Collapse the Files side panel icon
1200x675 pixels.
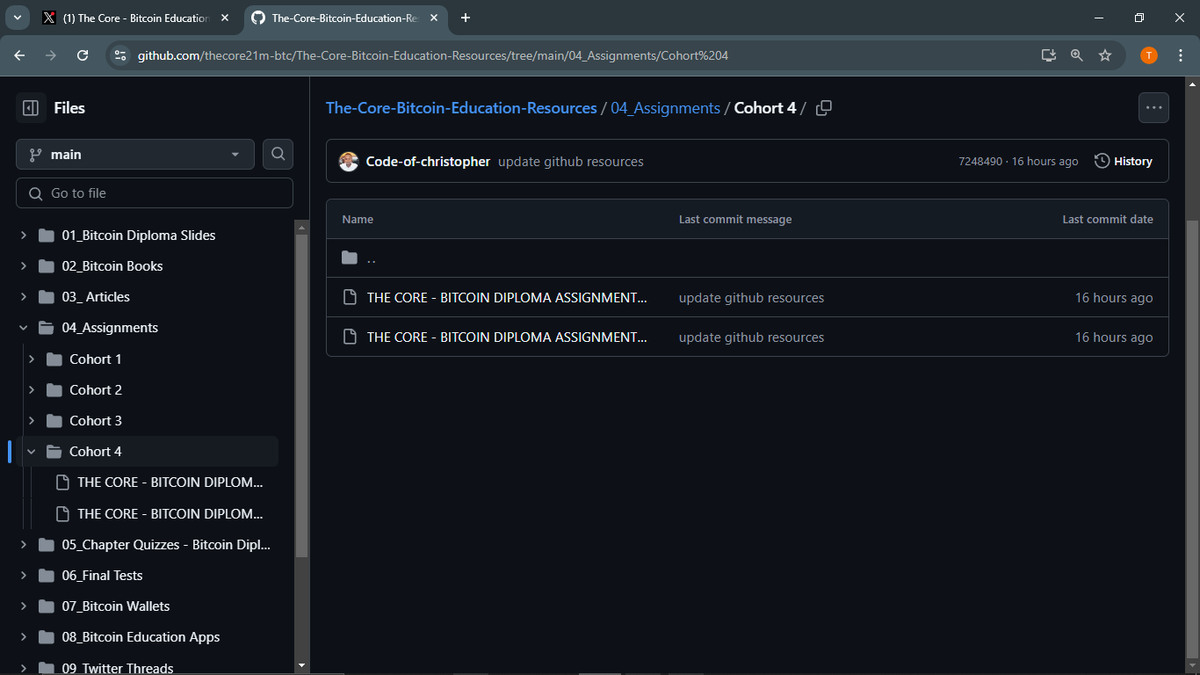[30, 108]
